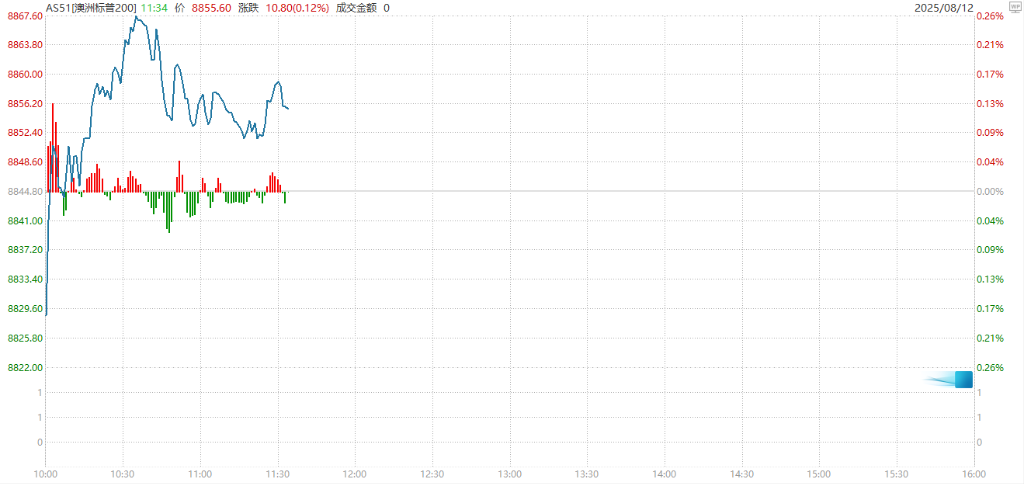Click the 16:00 closing time marker
1024x484 pixels.
[973, 473]
